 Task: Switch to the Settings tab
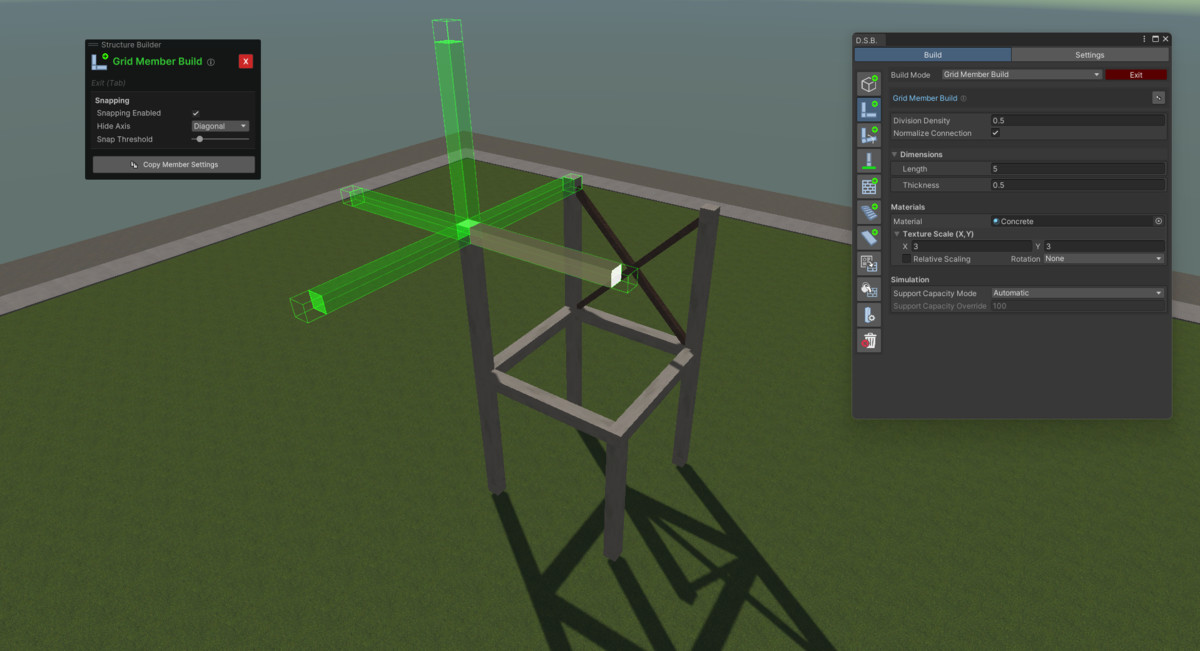tap(1089, 55)
